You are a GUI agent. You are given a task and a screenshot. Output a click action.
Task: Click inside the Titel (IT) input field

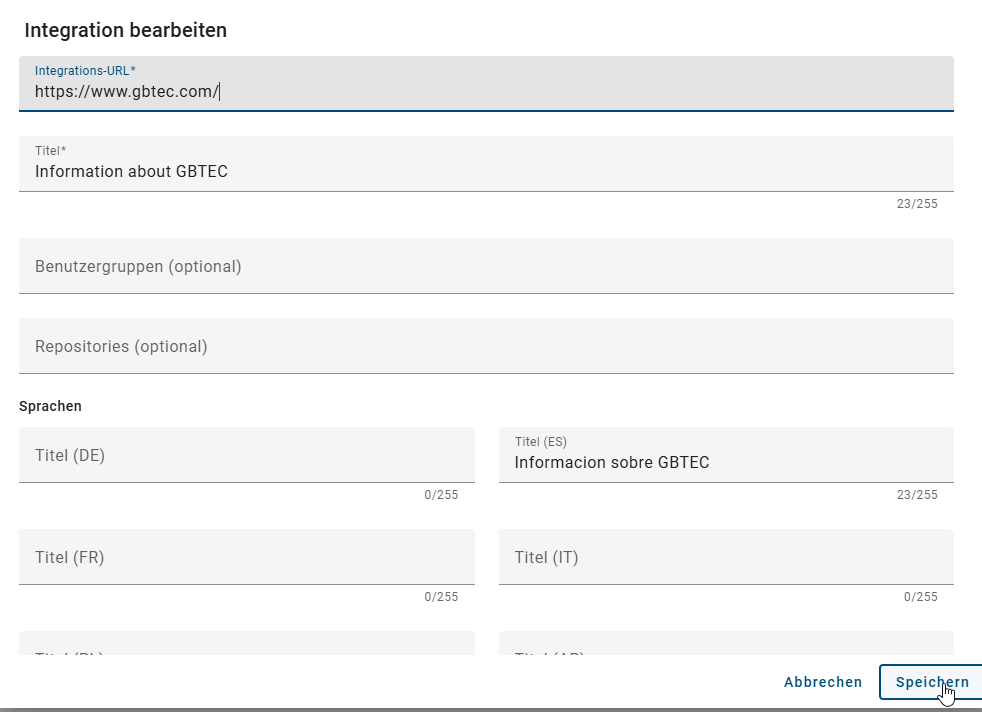tap(725, 557)
